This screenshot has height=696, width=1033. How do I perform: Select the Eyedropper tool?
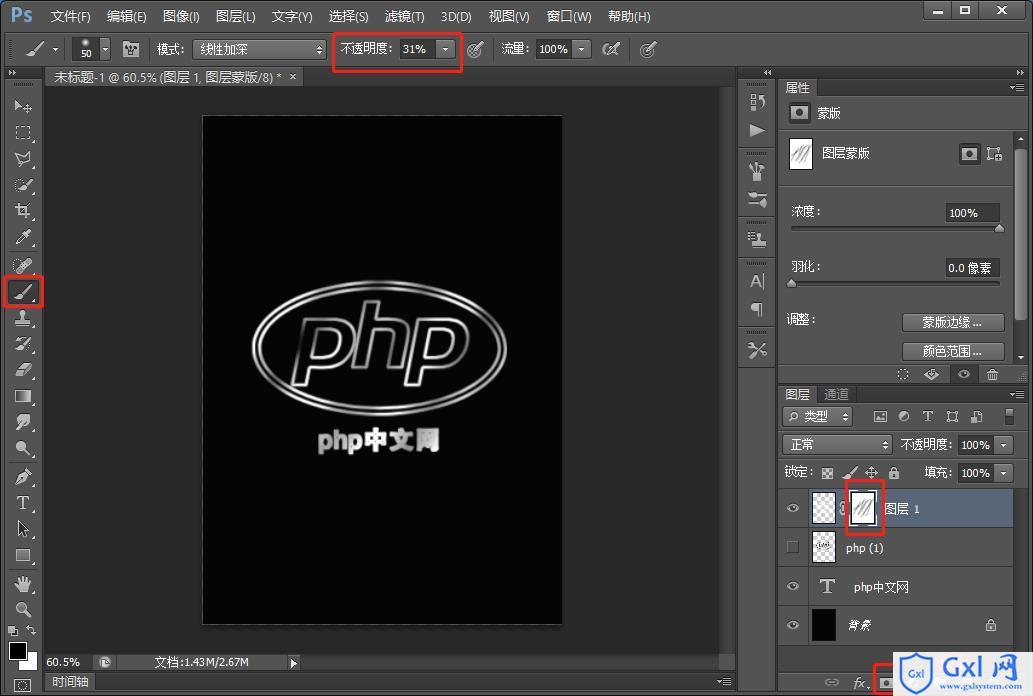pos(23,237)
